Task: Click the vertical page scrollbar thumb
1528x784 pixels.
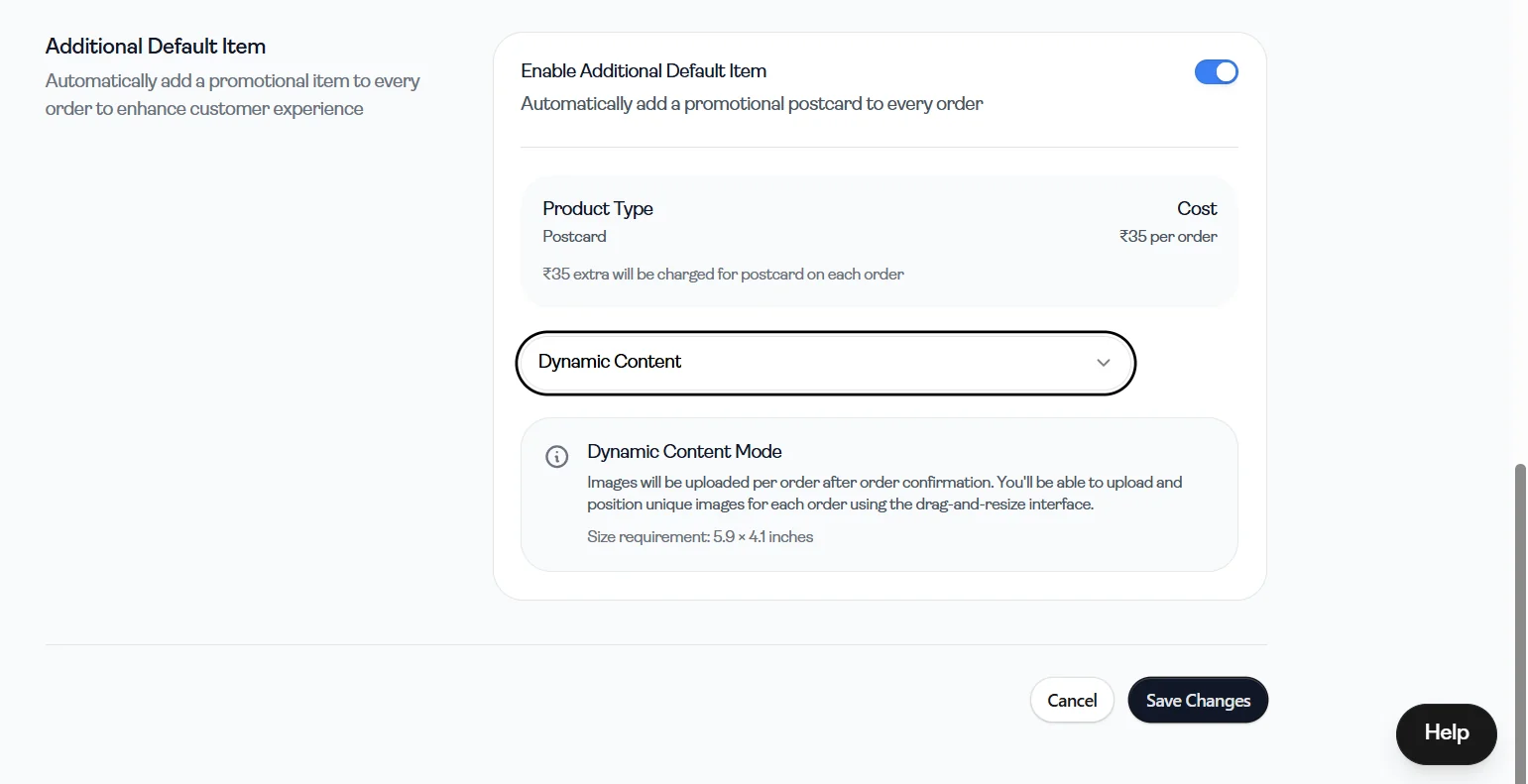Action: 1521,621
